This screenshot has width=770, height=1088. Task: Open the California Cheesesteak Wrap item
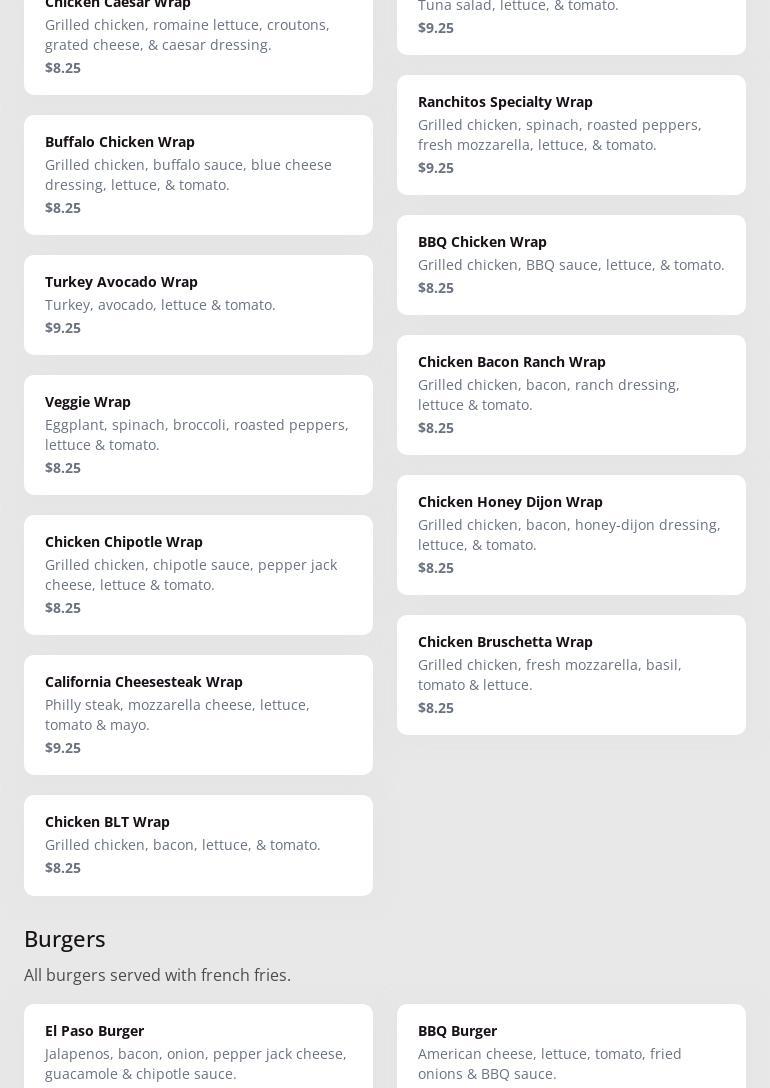(198, 715)
